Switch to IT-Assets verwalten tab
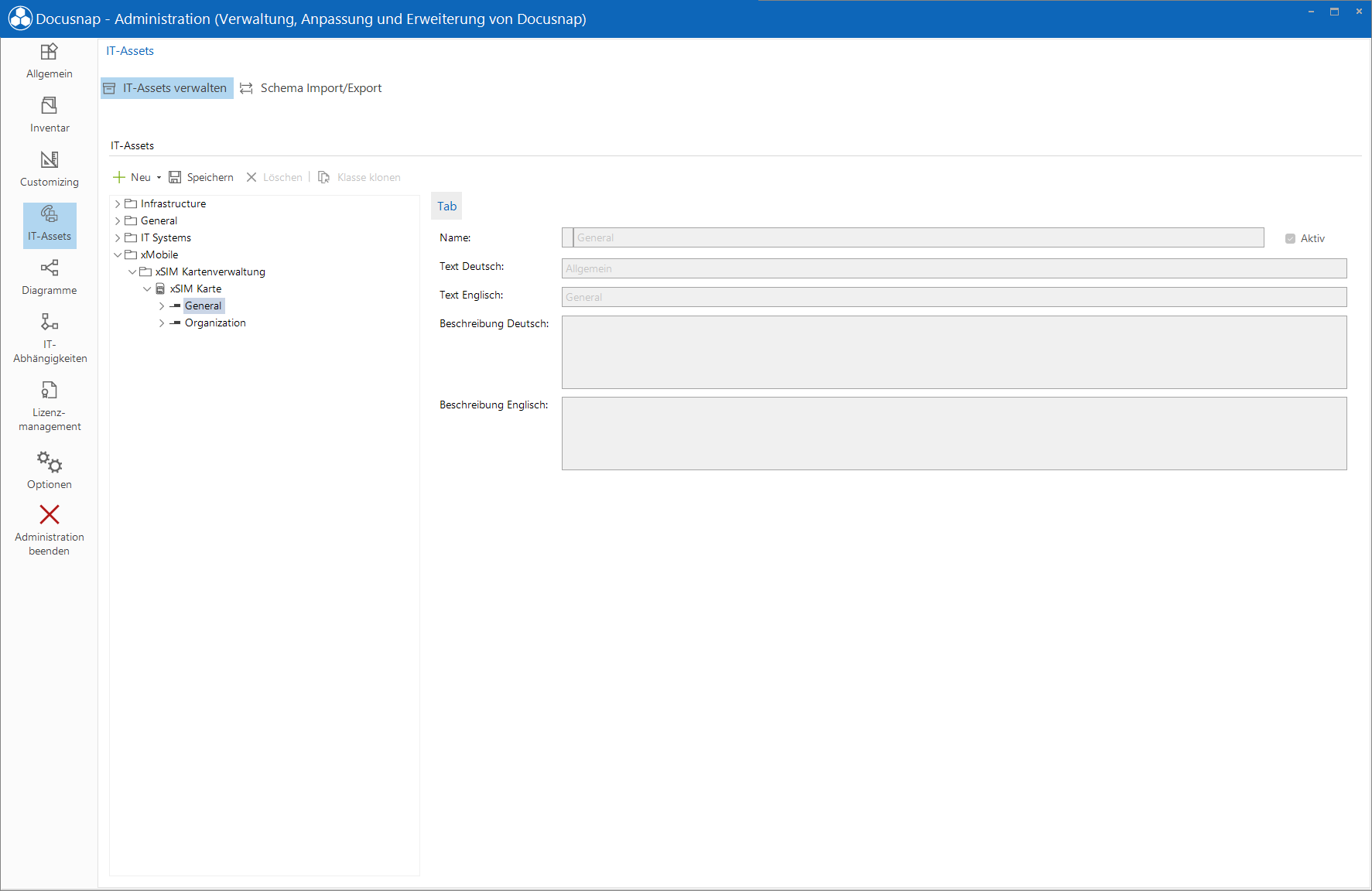The image size is (1372, 891). click(167, 88)
